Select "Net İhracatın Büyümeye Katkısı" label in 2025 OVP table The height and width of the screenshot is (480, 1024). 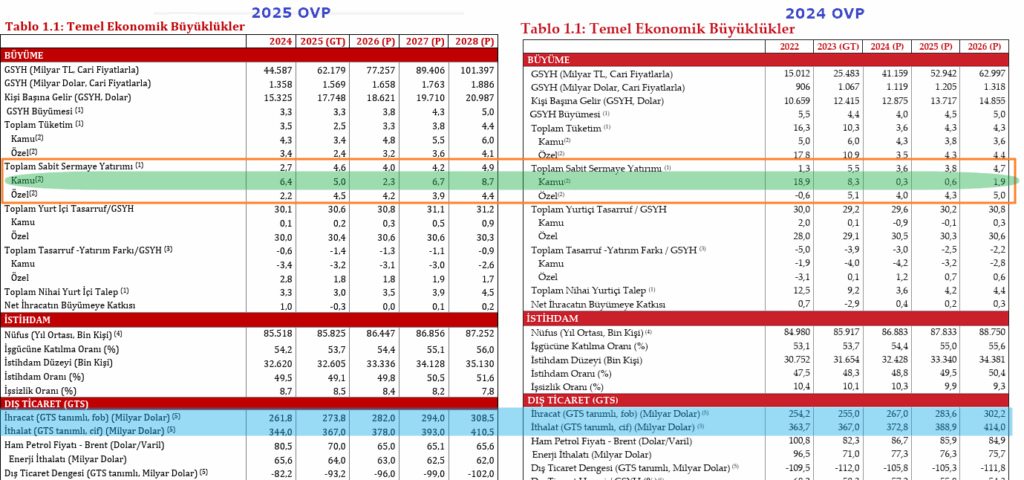69,306
